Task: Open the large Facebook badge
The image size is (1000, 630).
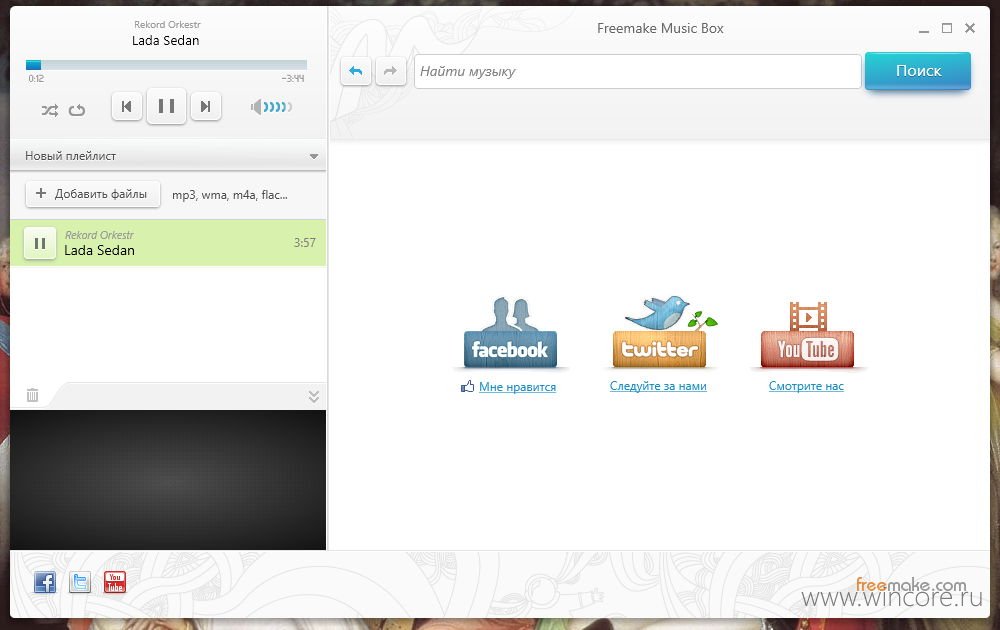Action: [510, 332]
